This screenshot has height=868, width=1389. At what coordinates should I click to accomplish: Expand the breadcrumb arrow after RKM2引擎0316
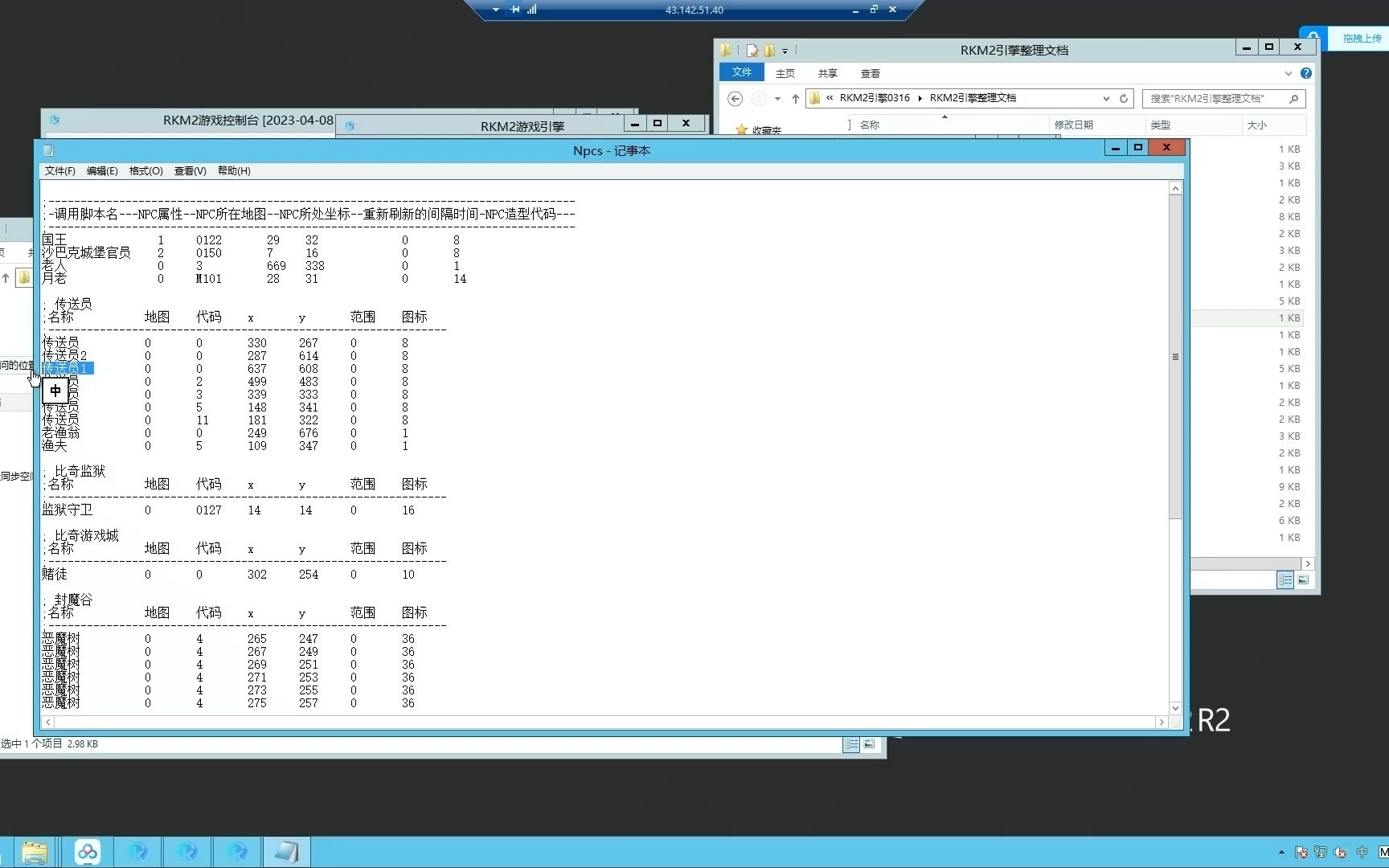[920, 98]
